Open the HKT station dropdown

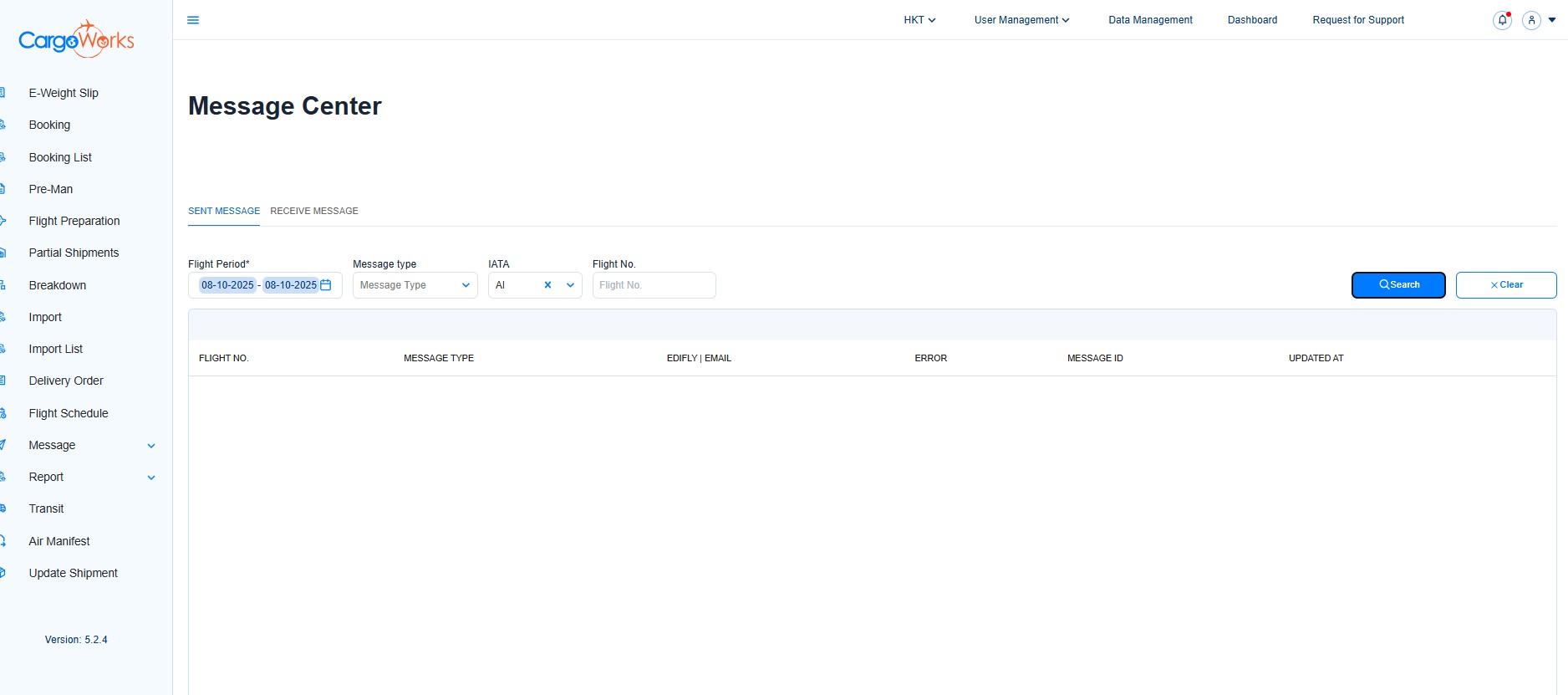(919, 20)
